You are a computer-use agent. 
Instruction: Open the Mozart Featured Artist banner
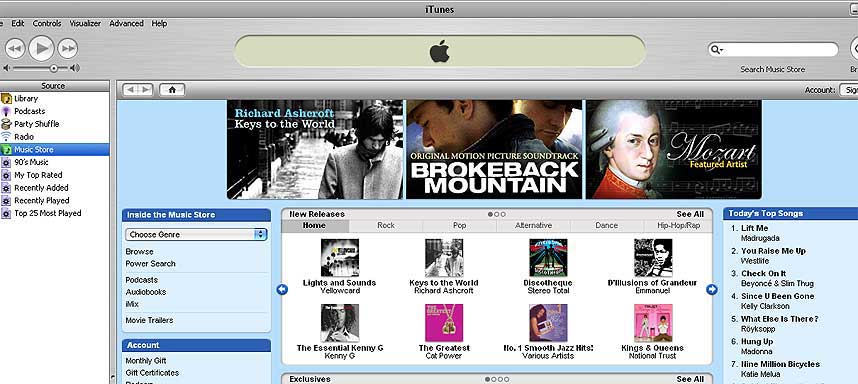coord(674,149)
